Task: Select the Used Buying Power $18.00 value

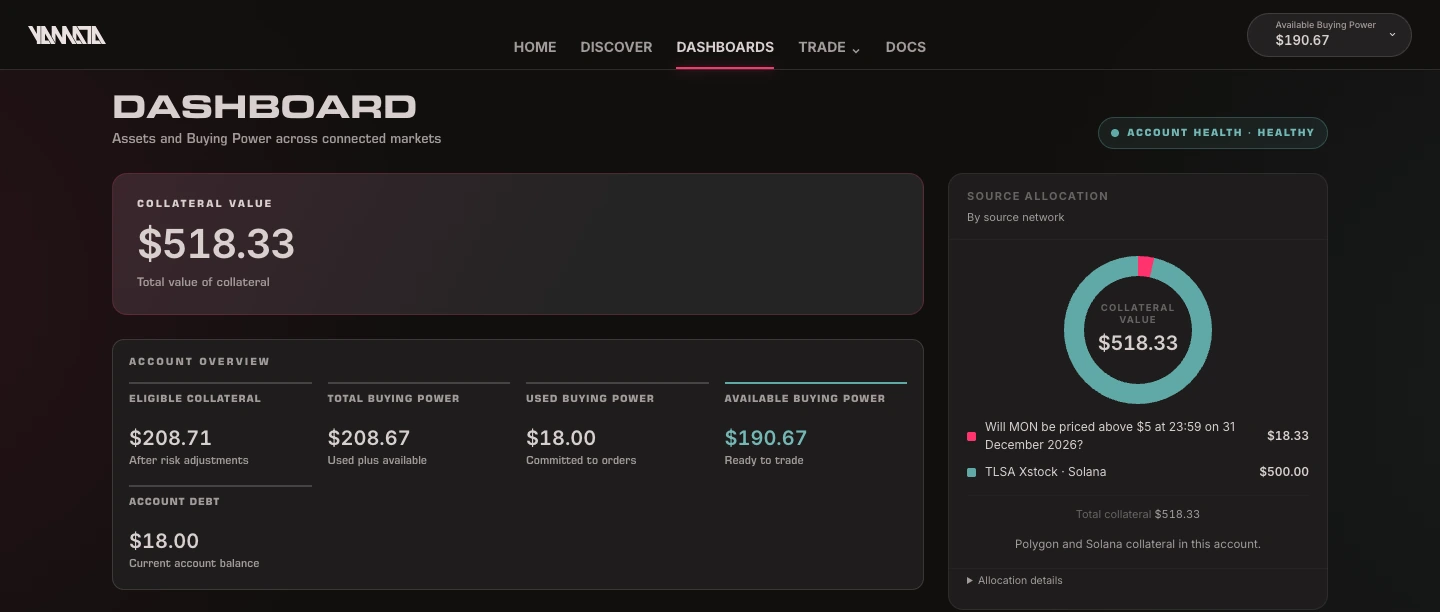Action: coord(561,438)
